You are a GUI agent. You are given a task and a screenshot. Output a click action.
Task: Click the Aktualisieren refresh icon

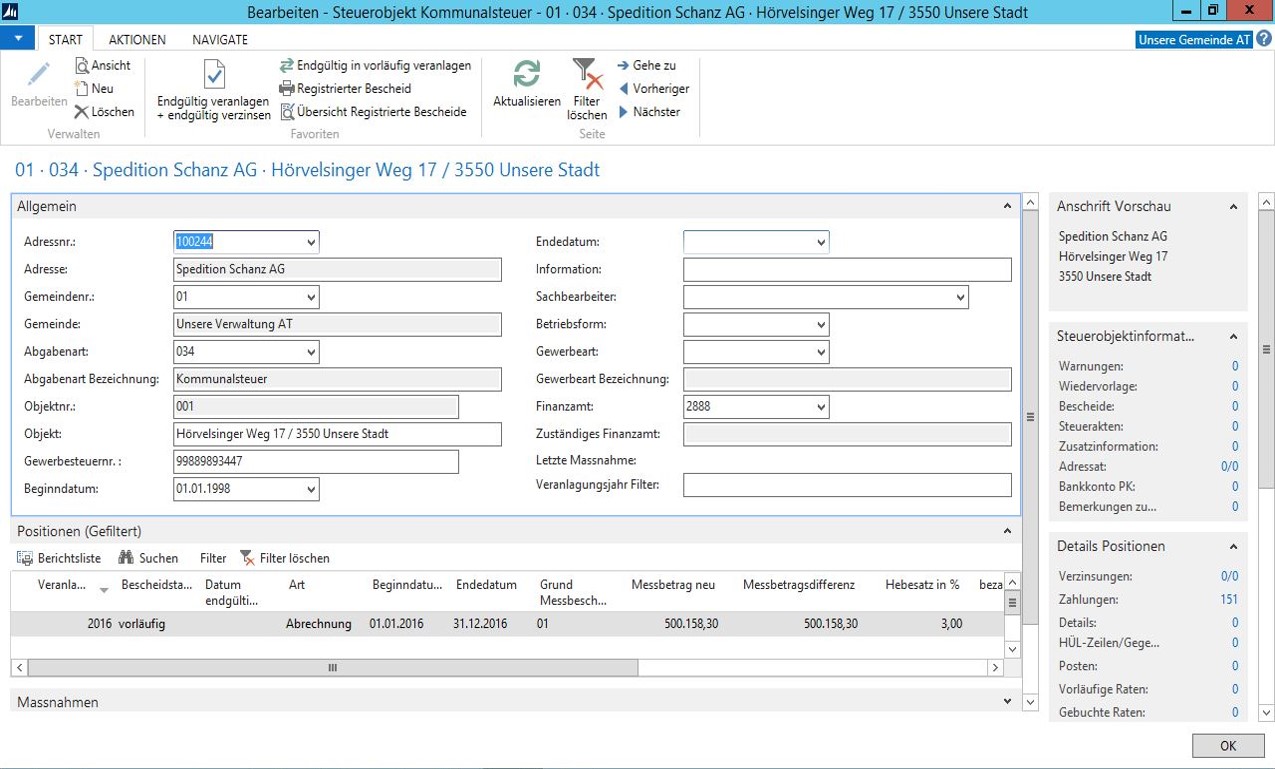[x=526, y=75]
